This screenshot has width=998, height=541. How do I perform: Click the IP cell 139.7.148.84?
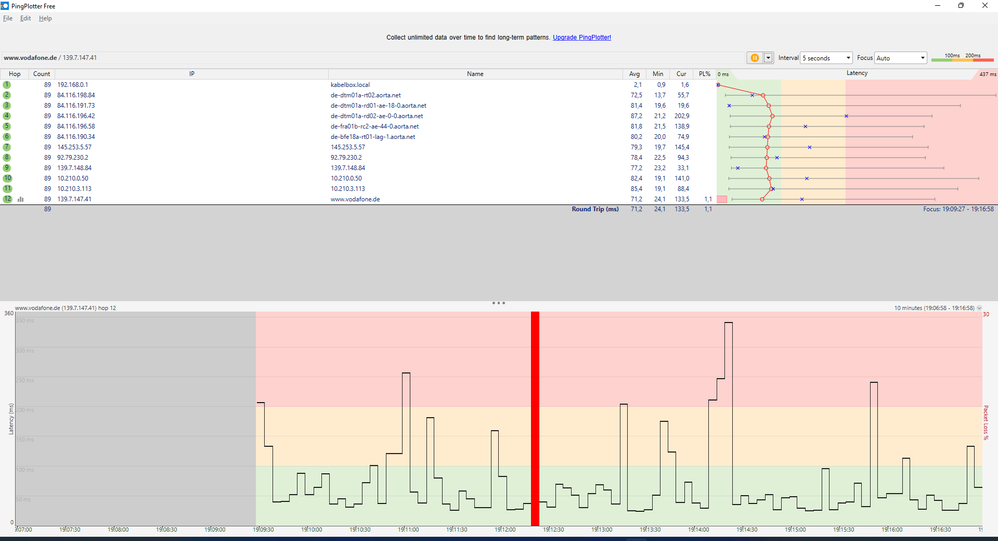tap(74, 168)
